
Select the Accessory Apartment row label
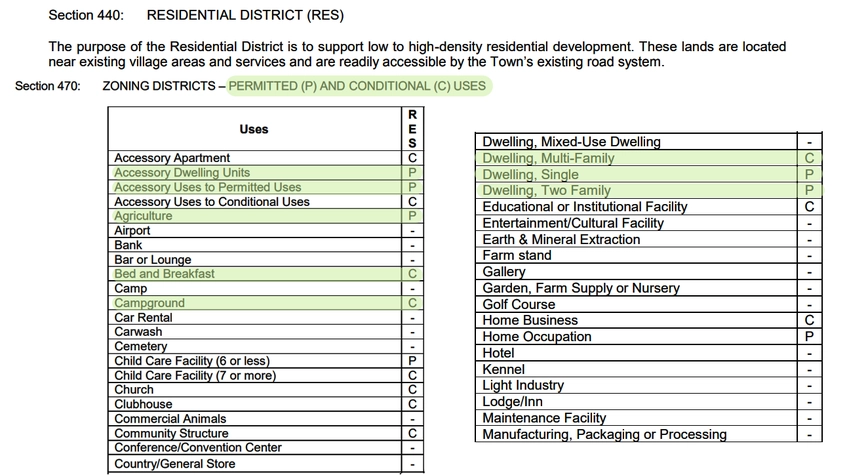[172, 158]
